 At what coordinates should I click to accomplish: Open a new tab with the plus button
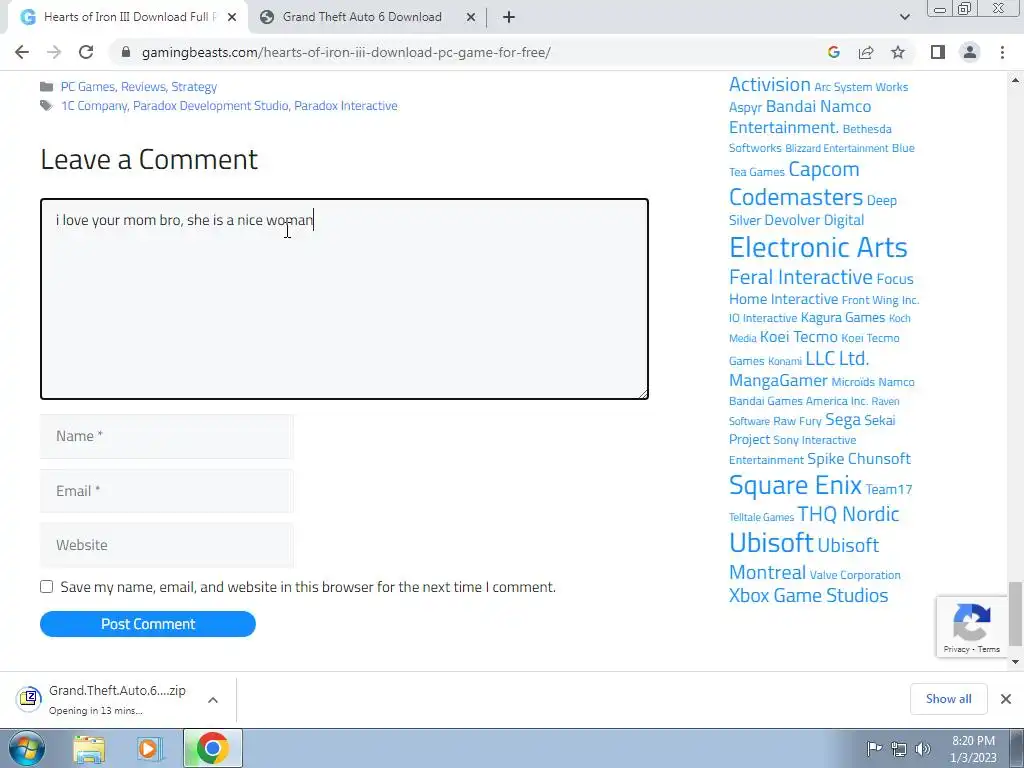509,17
